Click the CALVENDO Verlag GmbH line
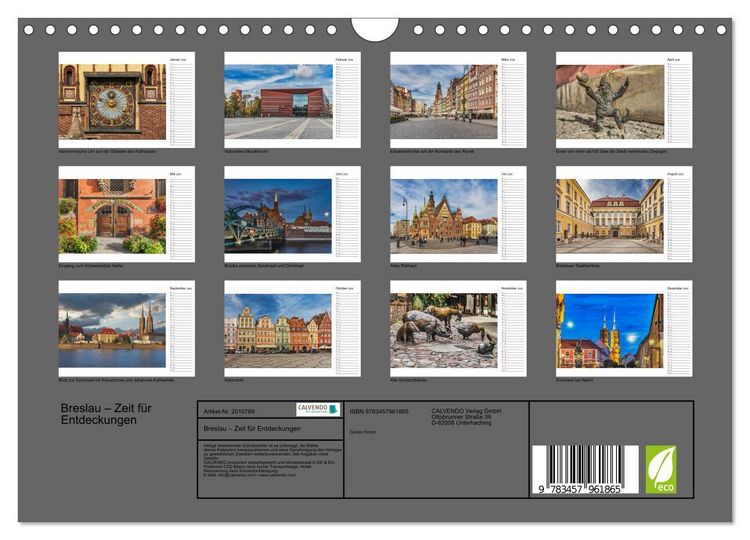The height and width of the screenshot is (540, 750). 466,411
